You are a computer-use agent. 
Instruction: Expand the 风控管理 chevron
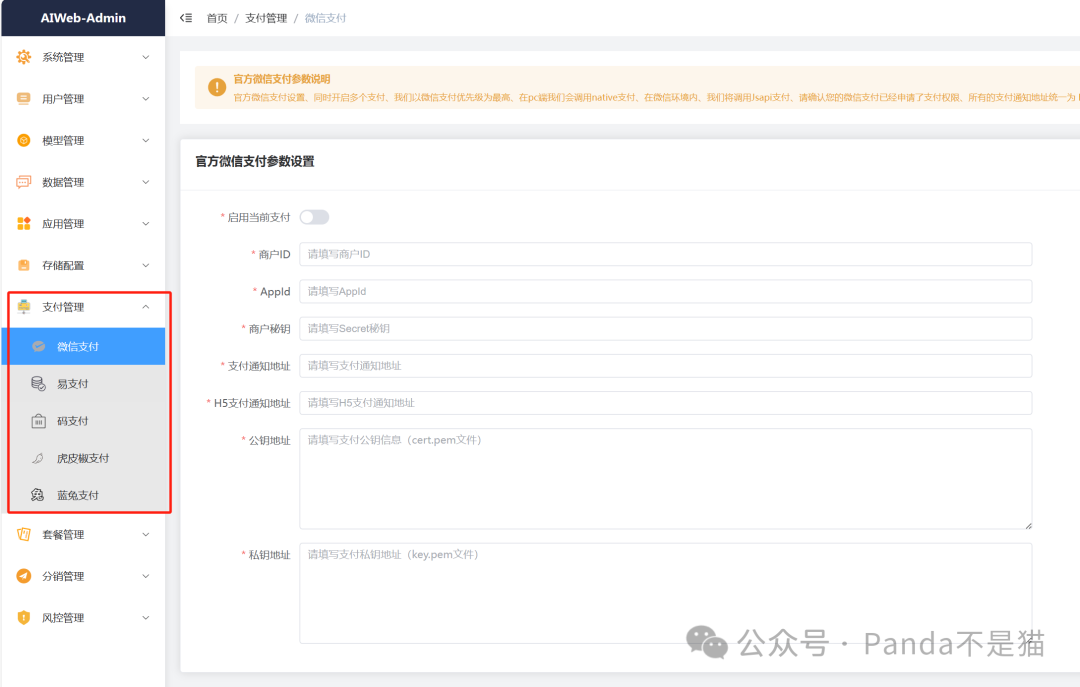click(x=145, y=617)
